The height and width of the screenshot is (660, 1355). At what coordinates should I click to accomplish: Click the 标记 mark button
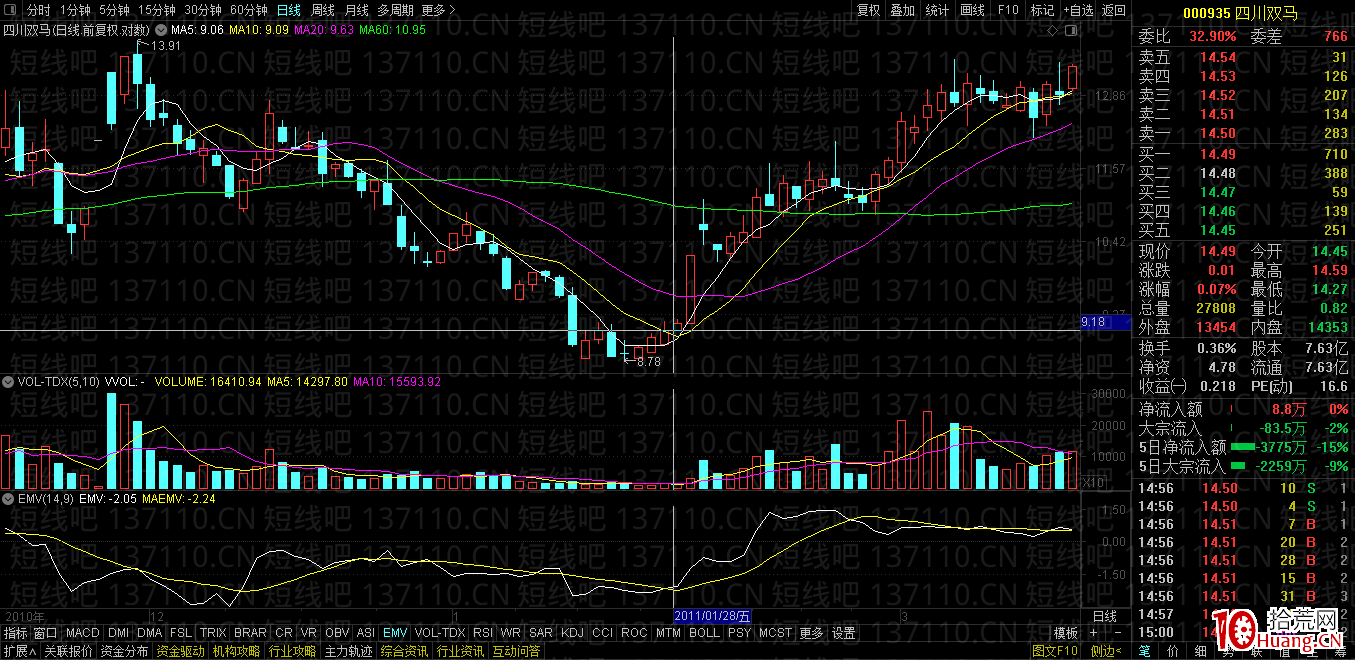pos(1042,10)
